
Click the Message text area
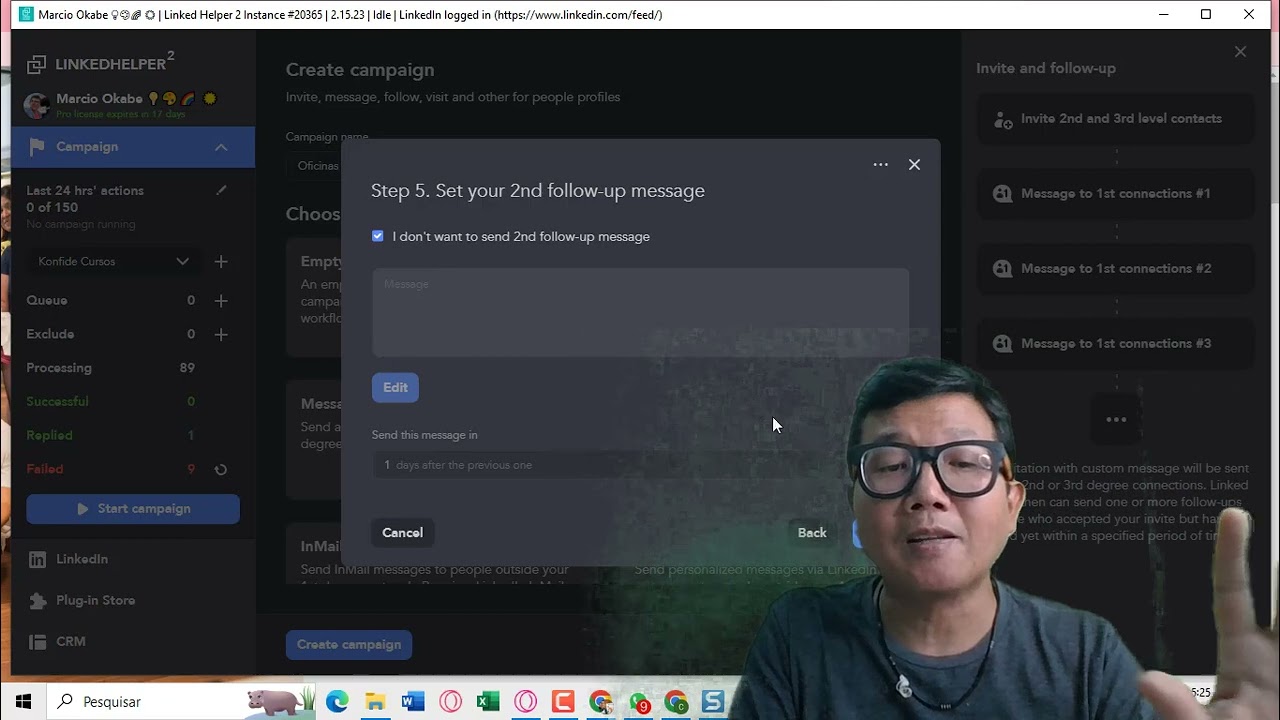(640, 312)
